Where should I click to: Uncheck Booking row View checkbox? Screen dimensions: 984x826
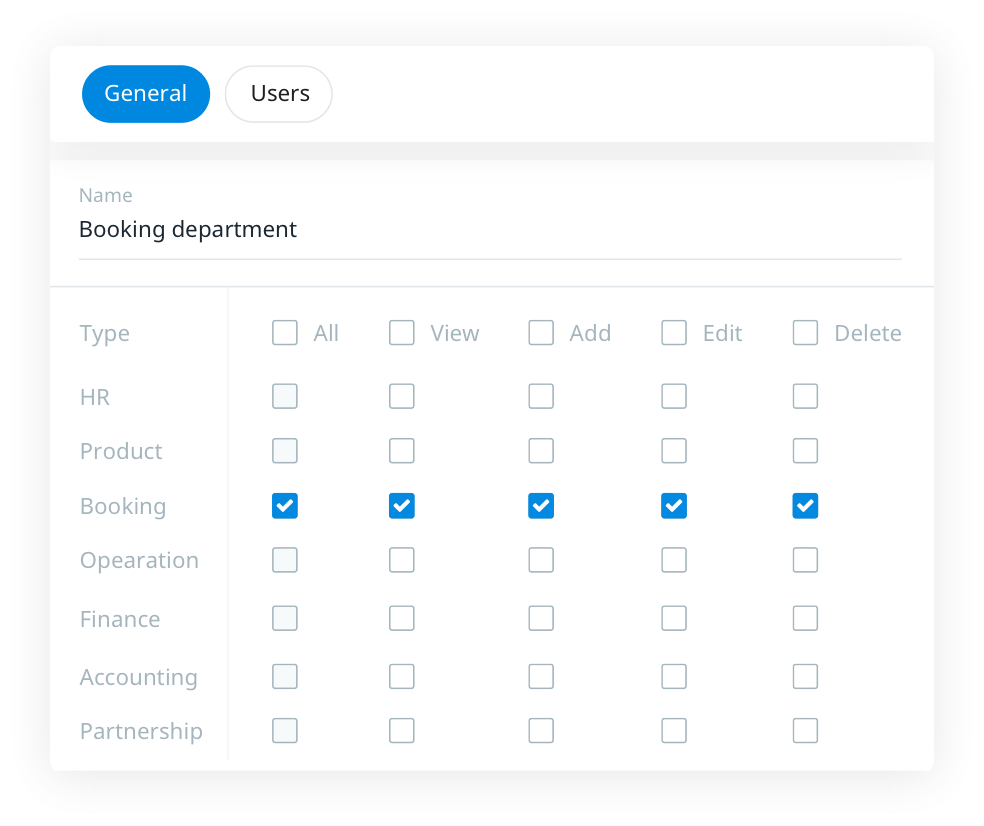pyautogui.click(x=402, y=506)
